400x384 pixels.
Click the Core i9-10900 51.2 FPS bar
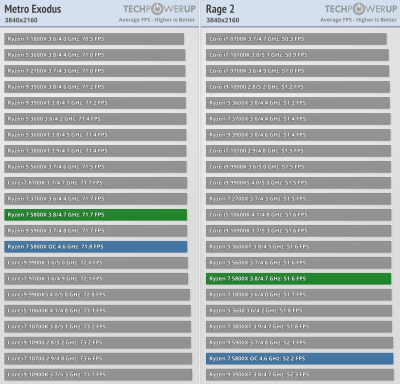coord(298,87)
